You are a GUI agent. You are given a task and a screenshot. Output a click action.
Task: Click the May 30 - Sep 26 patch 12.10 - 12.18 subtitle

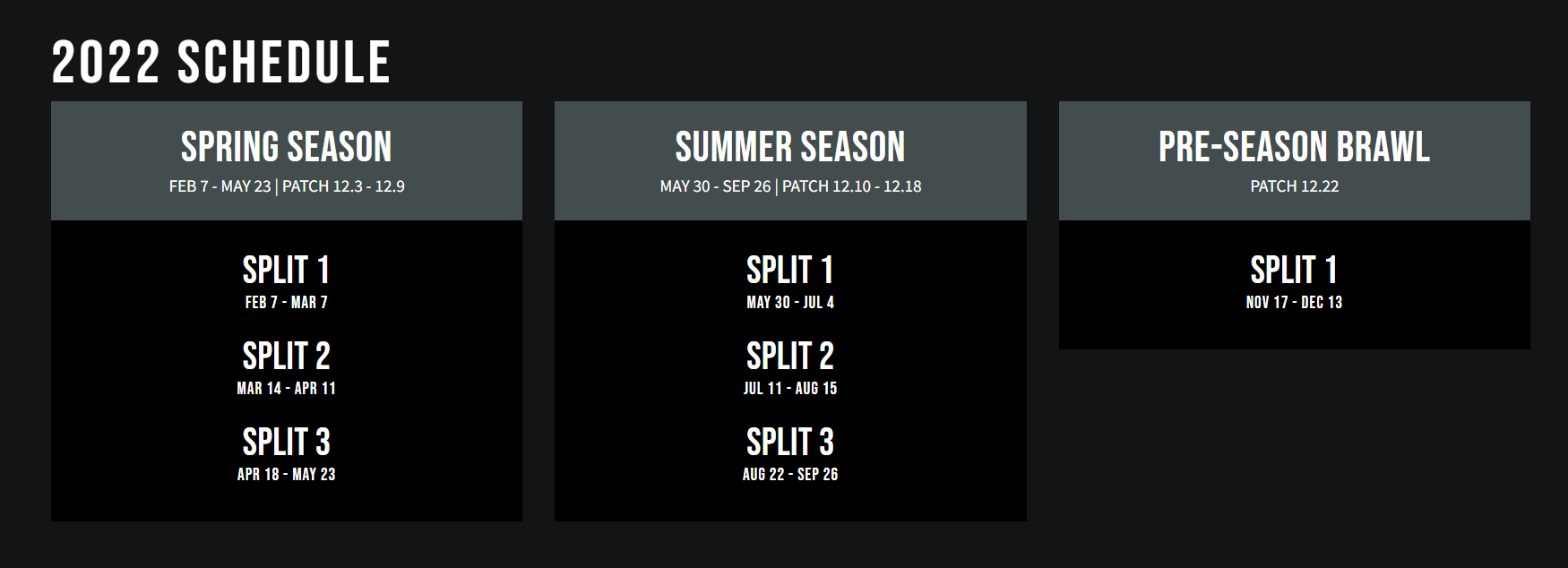coord(790,186)
